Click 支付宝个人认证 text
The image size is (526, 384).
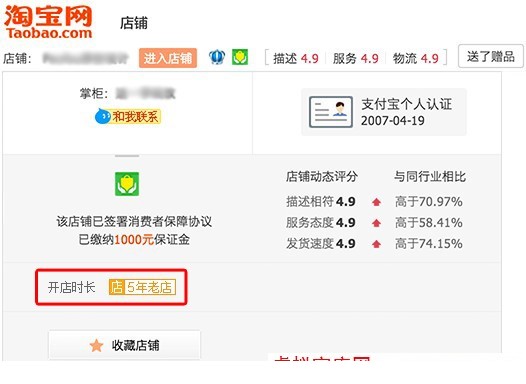pyautogui.click(x=407, y=104)
